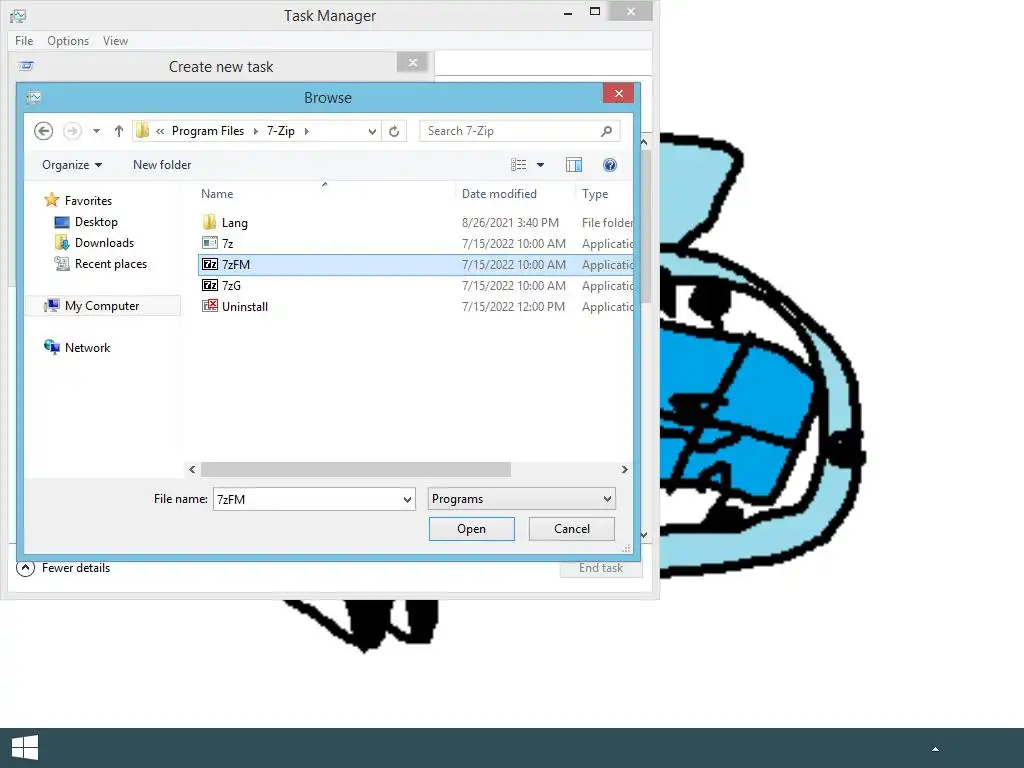The height and width of the screenshot is (768, 1024).
Task: Create a New folder
Action: point(162,165)
